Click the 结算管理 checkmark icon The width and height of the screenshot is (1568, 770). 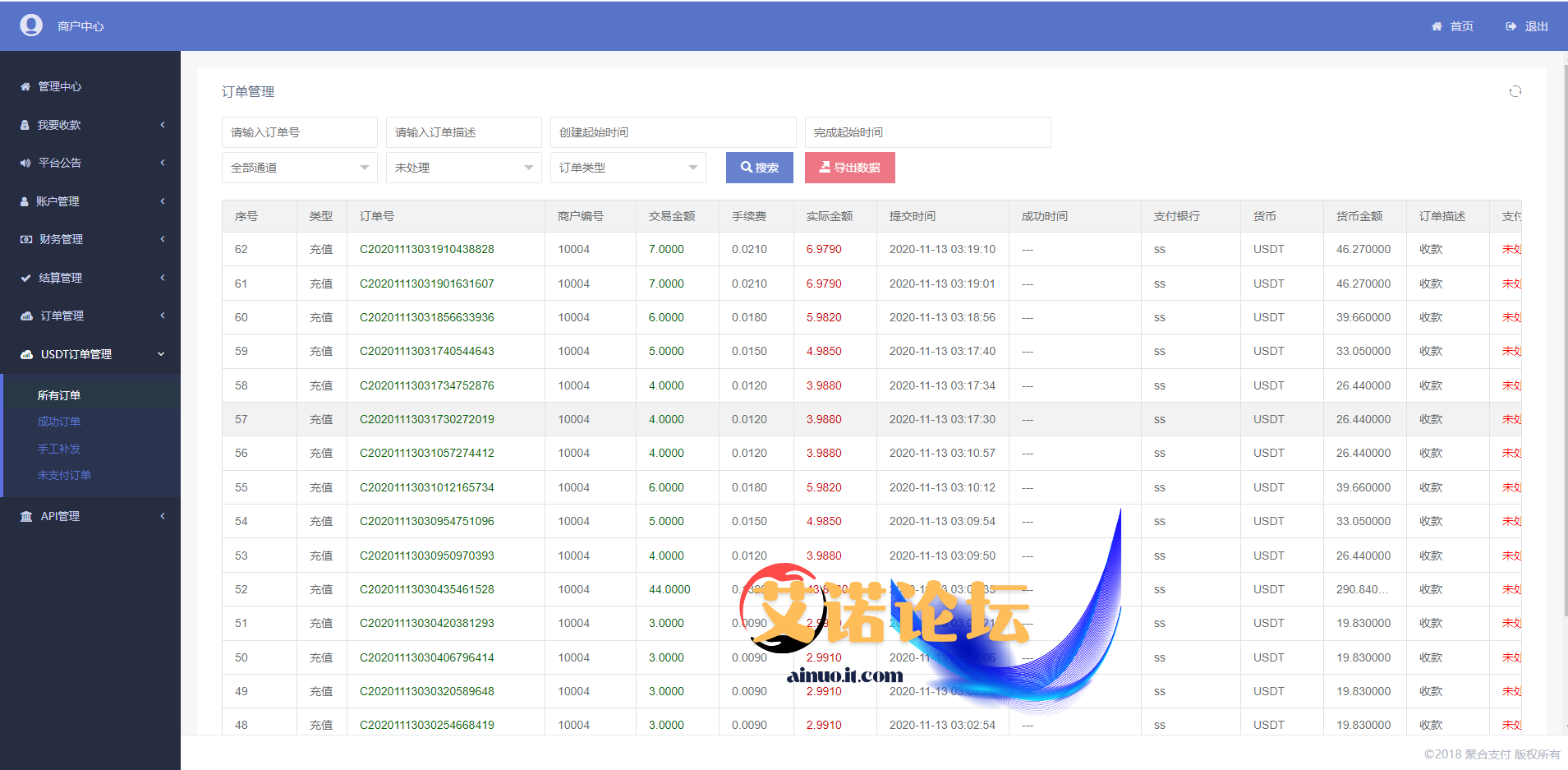pos(25,278)
